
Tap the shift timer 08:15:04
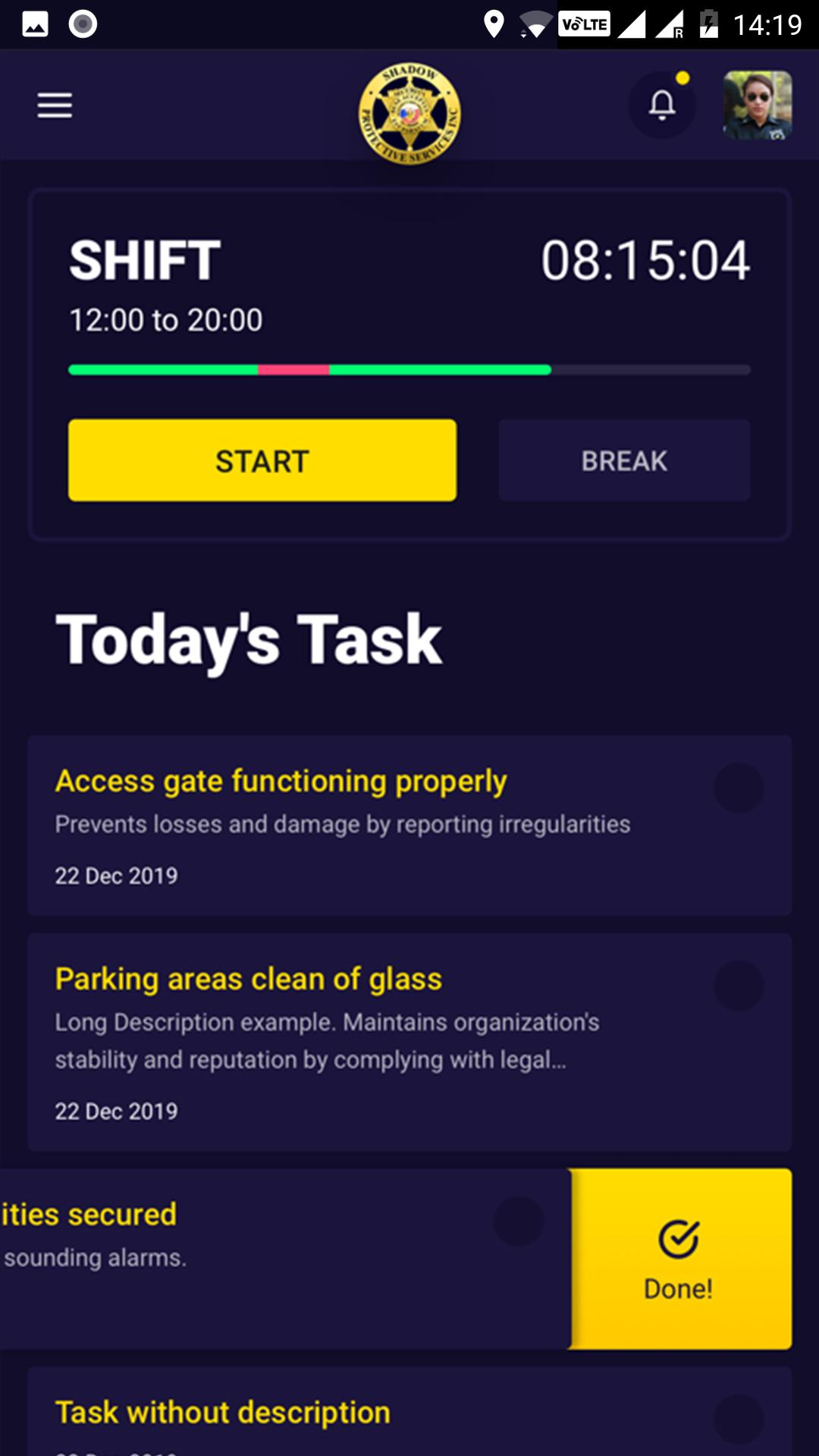coord(645,260)
